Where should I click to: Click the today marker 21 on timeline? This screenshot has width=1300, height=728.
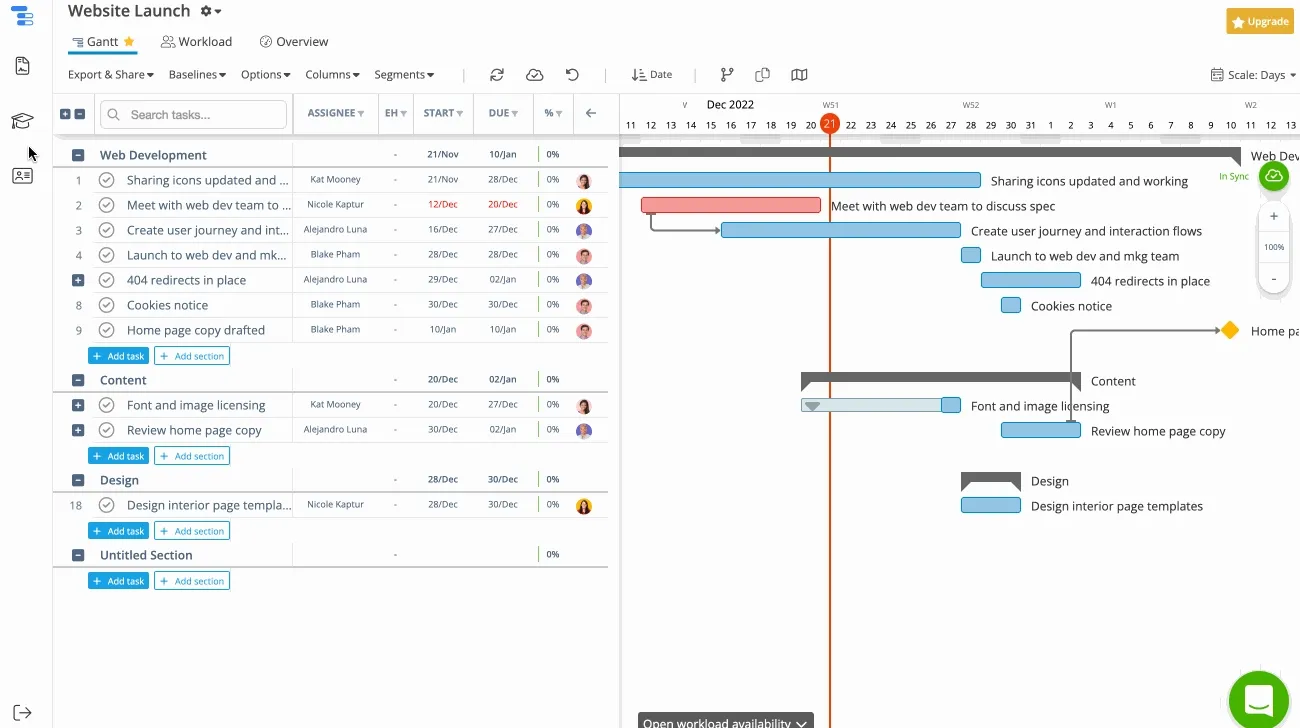[830, 124]
